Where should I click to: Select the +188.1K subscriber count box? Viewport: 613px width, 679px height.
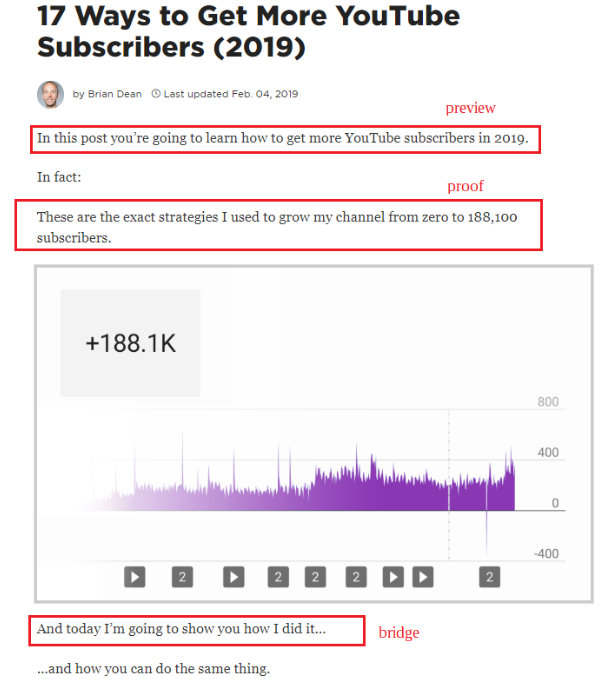click(x=130, y=343)
